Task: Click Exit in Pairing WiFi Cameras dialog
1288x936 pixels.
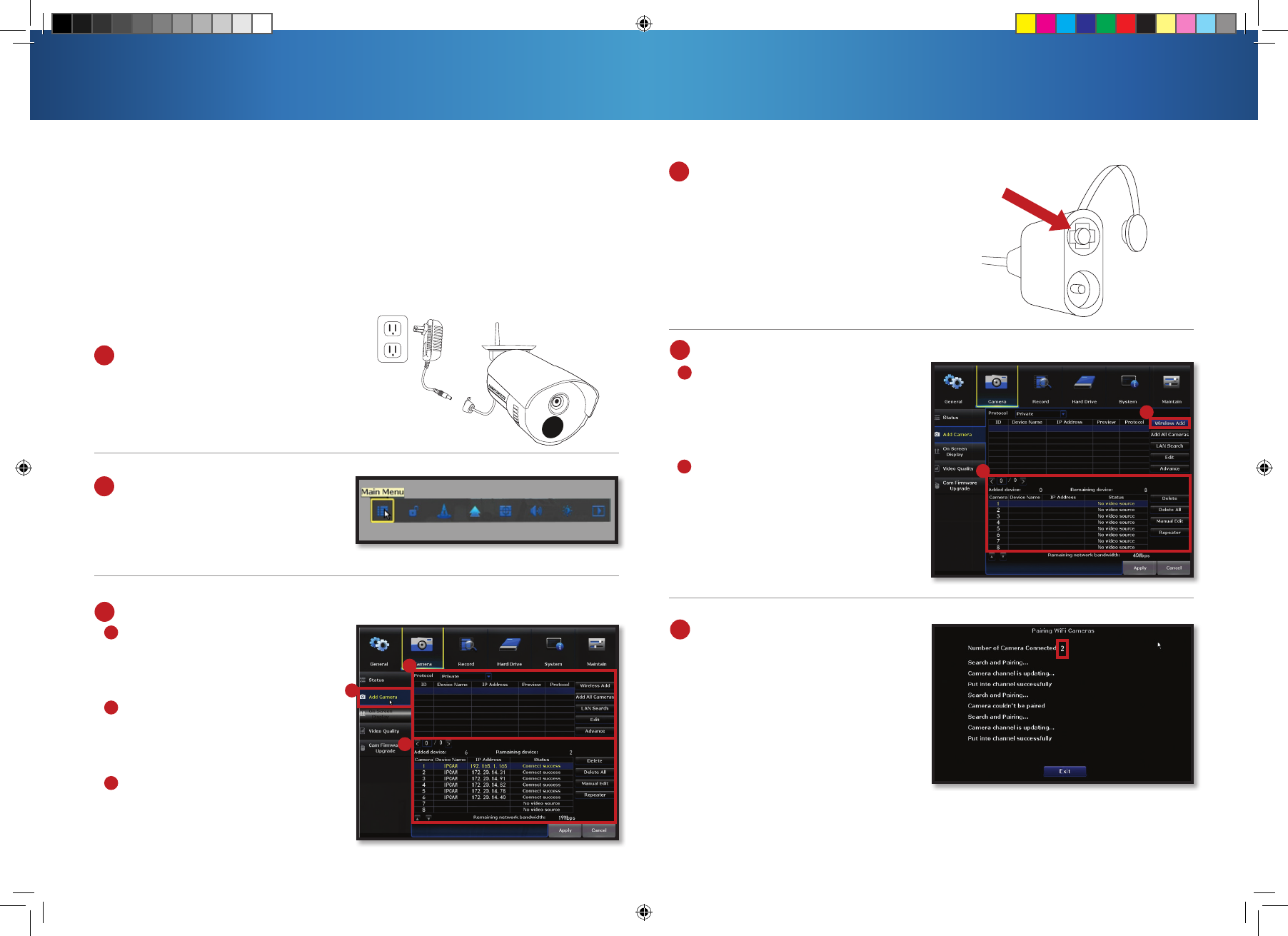Action: 1065,771
